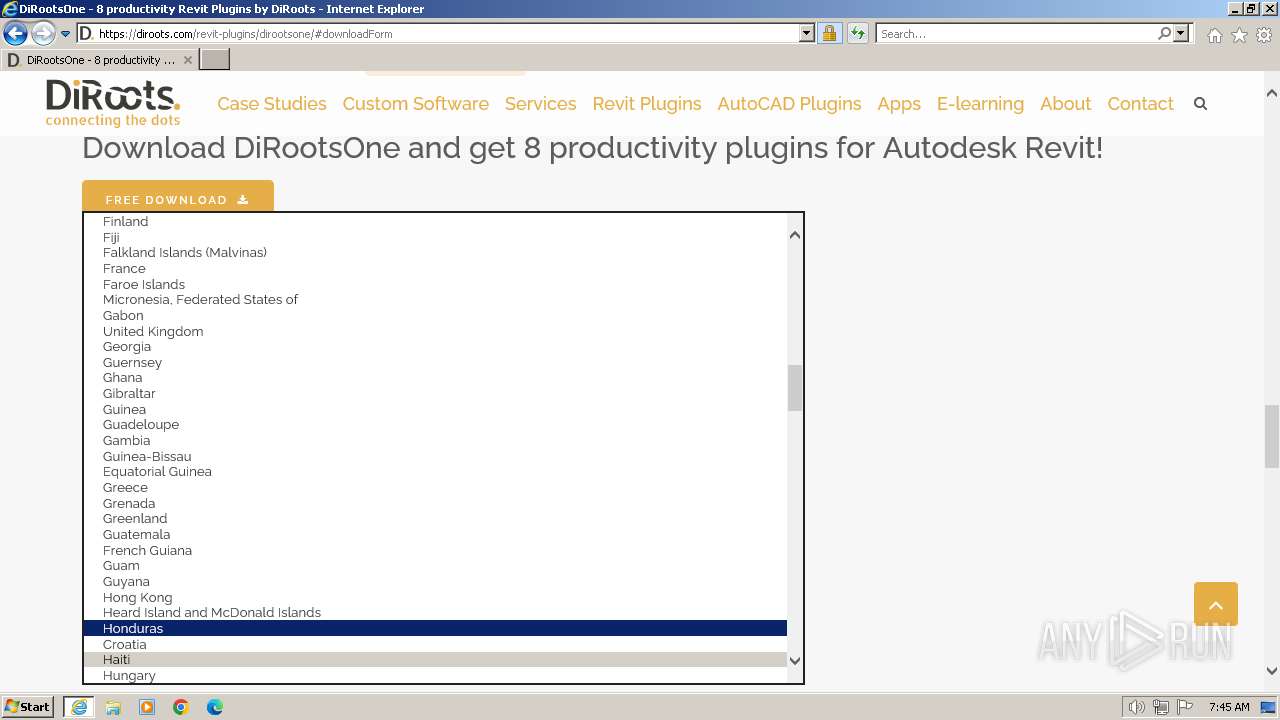Select Haiti in the country list

[x=435, y=660]
